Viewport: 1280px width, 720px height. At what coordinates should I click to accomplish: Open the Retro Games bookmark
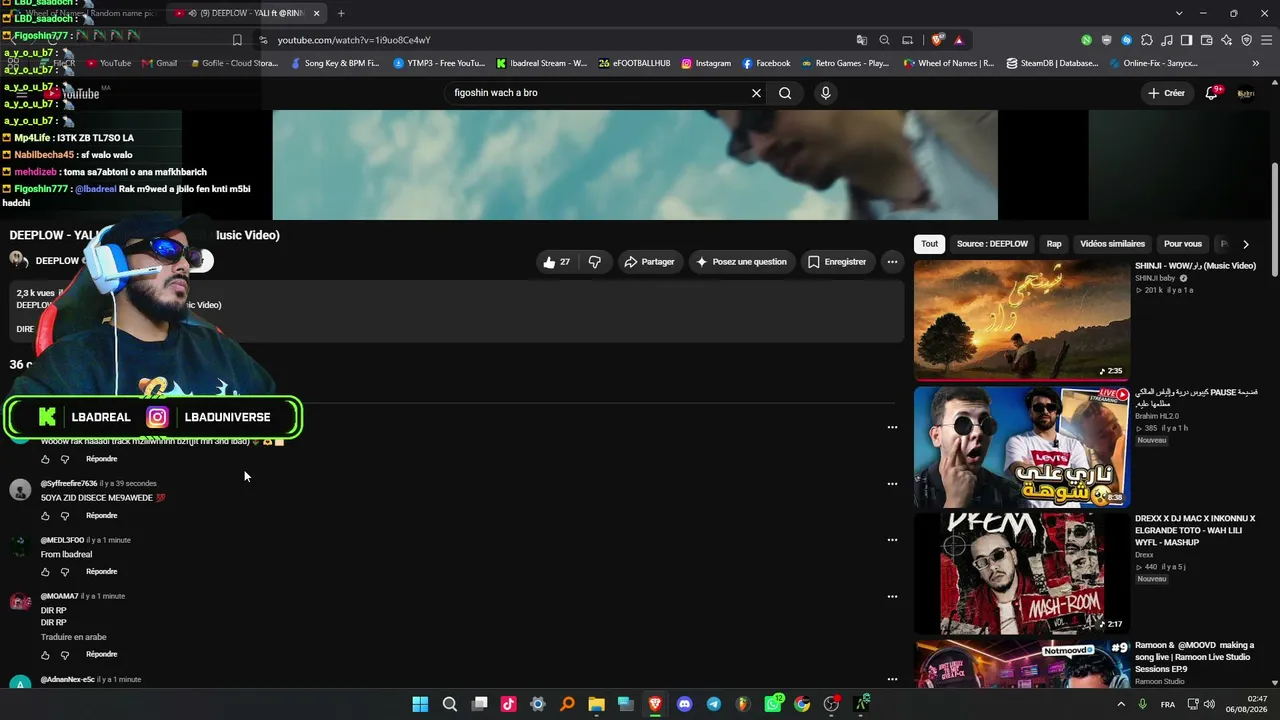pyautogui.click(x=845, y=63)
